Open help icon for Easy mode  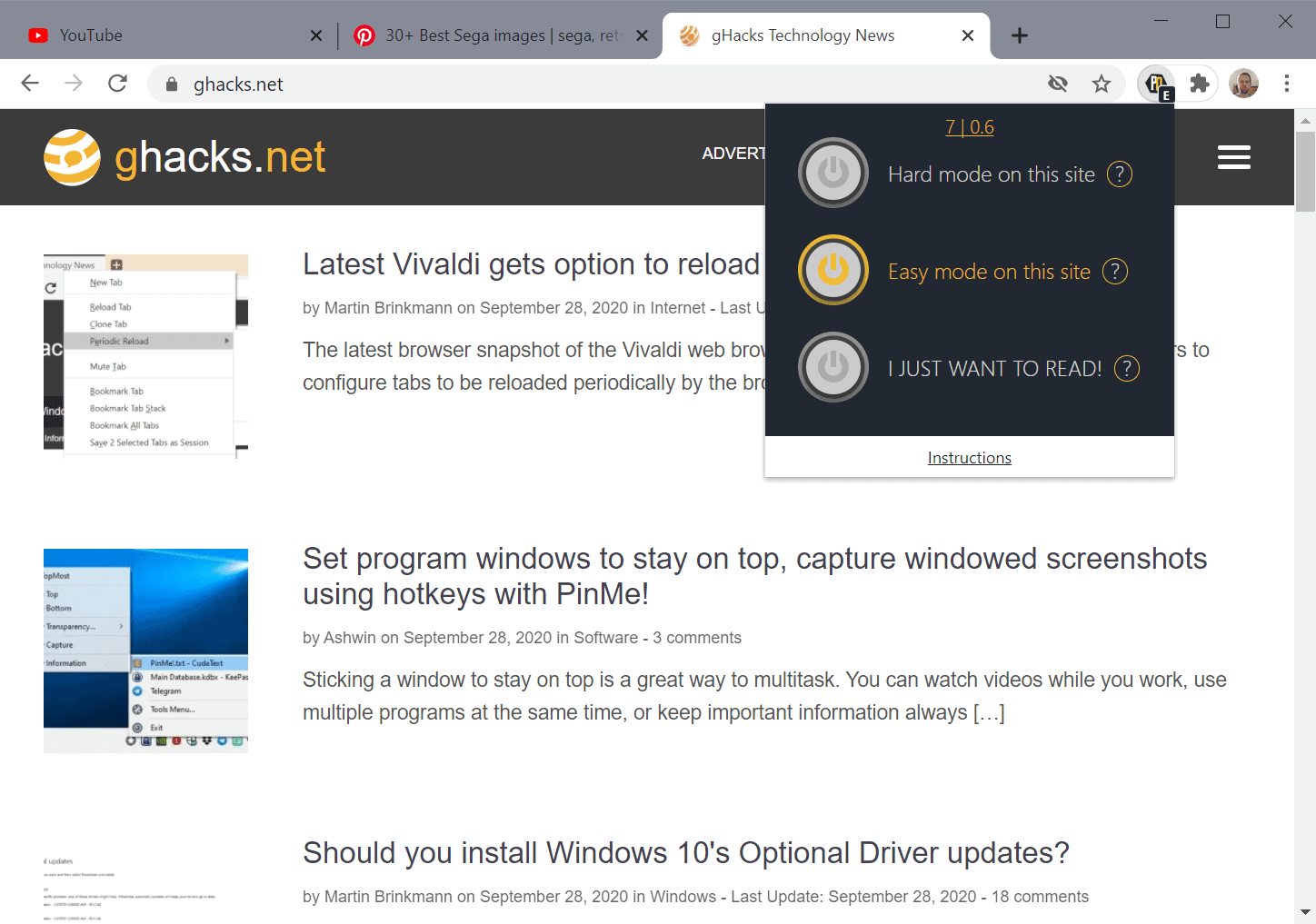[x=1115, y=271]
